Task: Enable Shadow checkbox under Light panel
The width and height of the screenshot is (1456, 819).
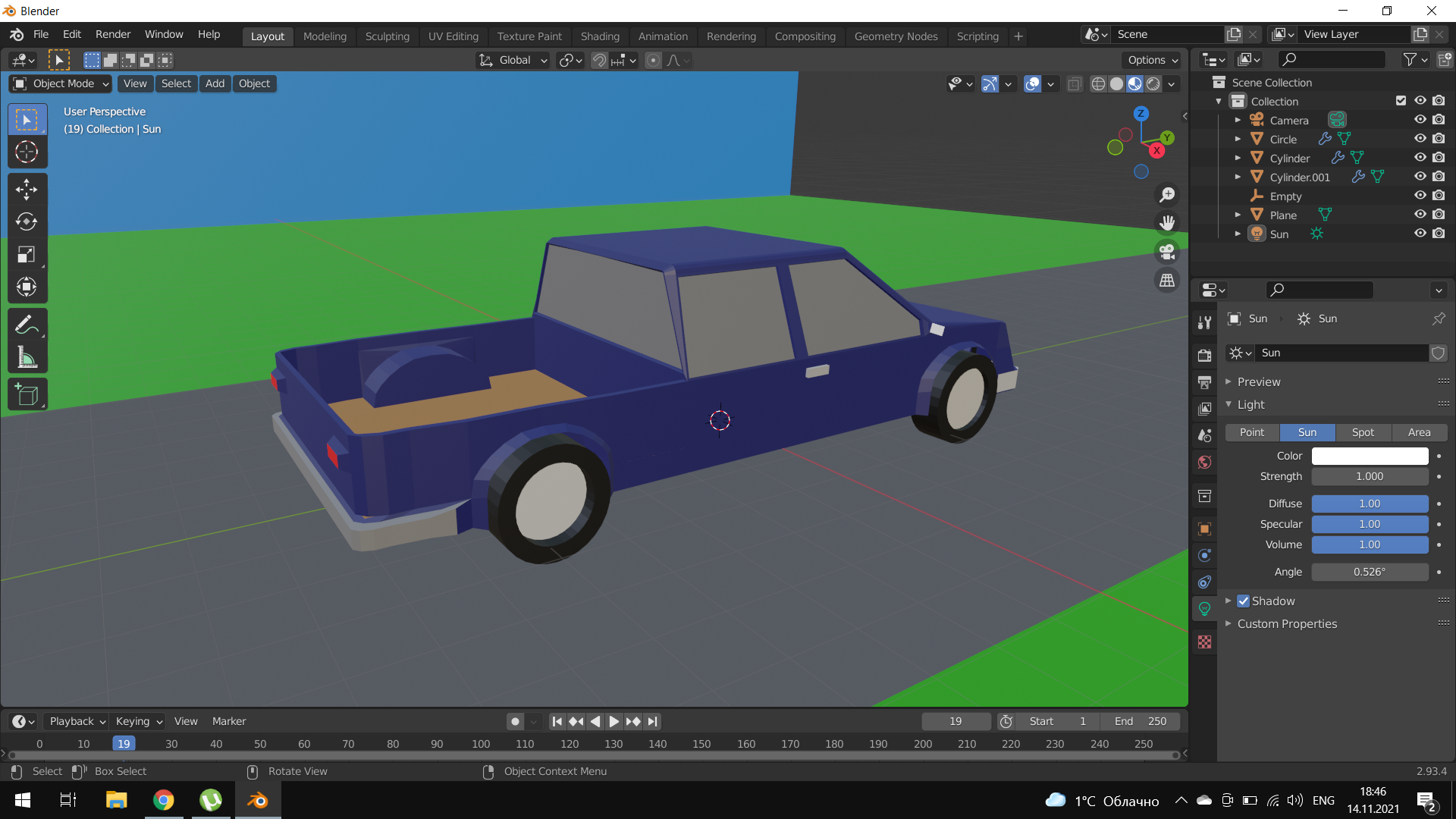Action: (x=1244, y=601)
